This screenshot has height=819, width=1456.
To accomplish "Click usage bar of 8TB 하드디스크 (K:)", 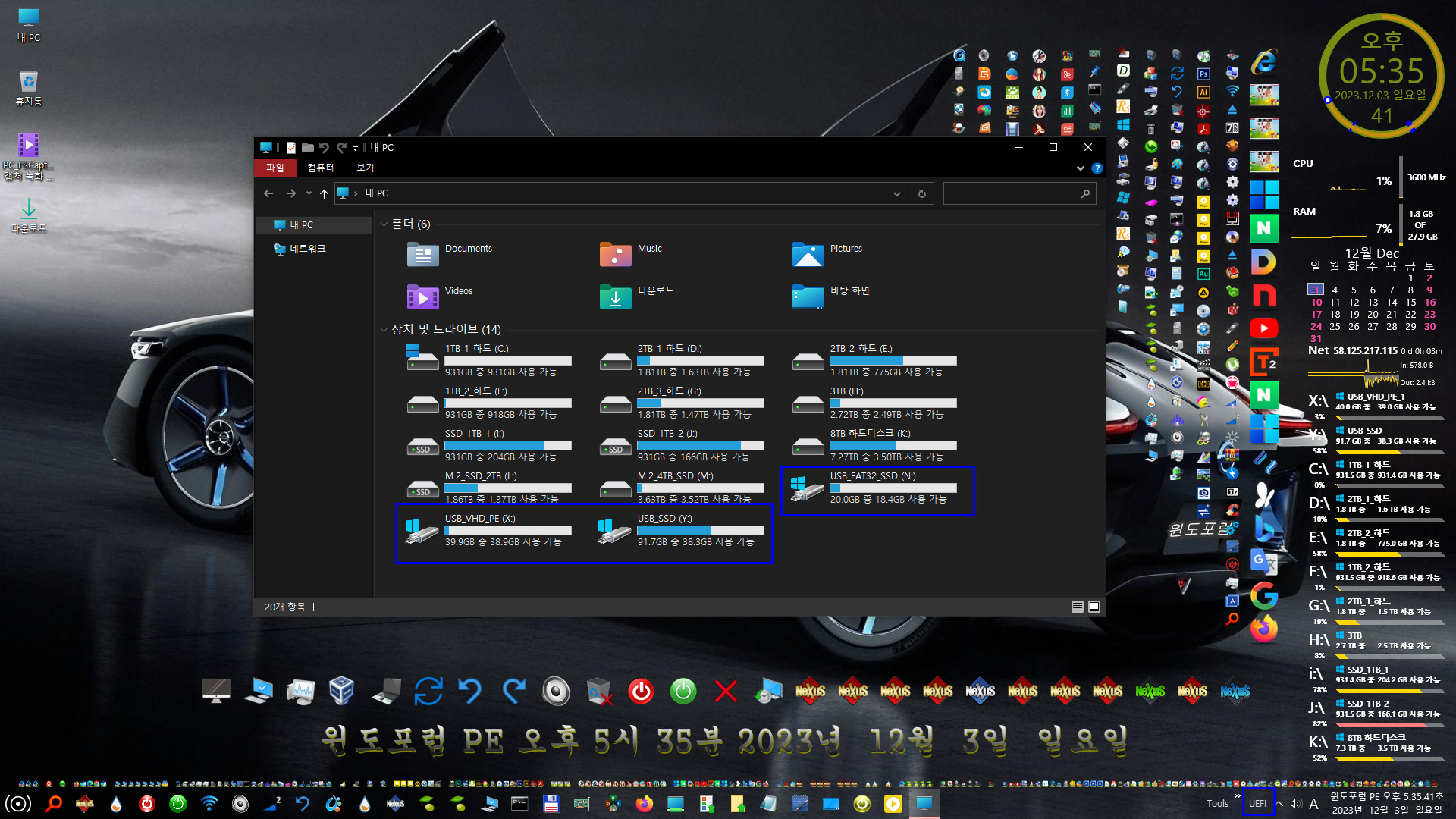I will coord(893,446).
